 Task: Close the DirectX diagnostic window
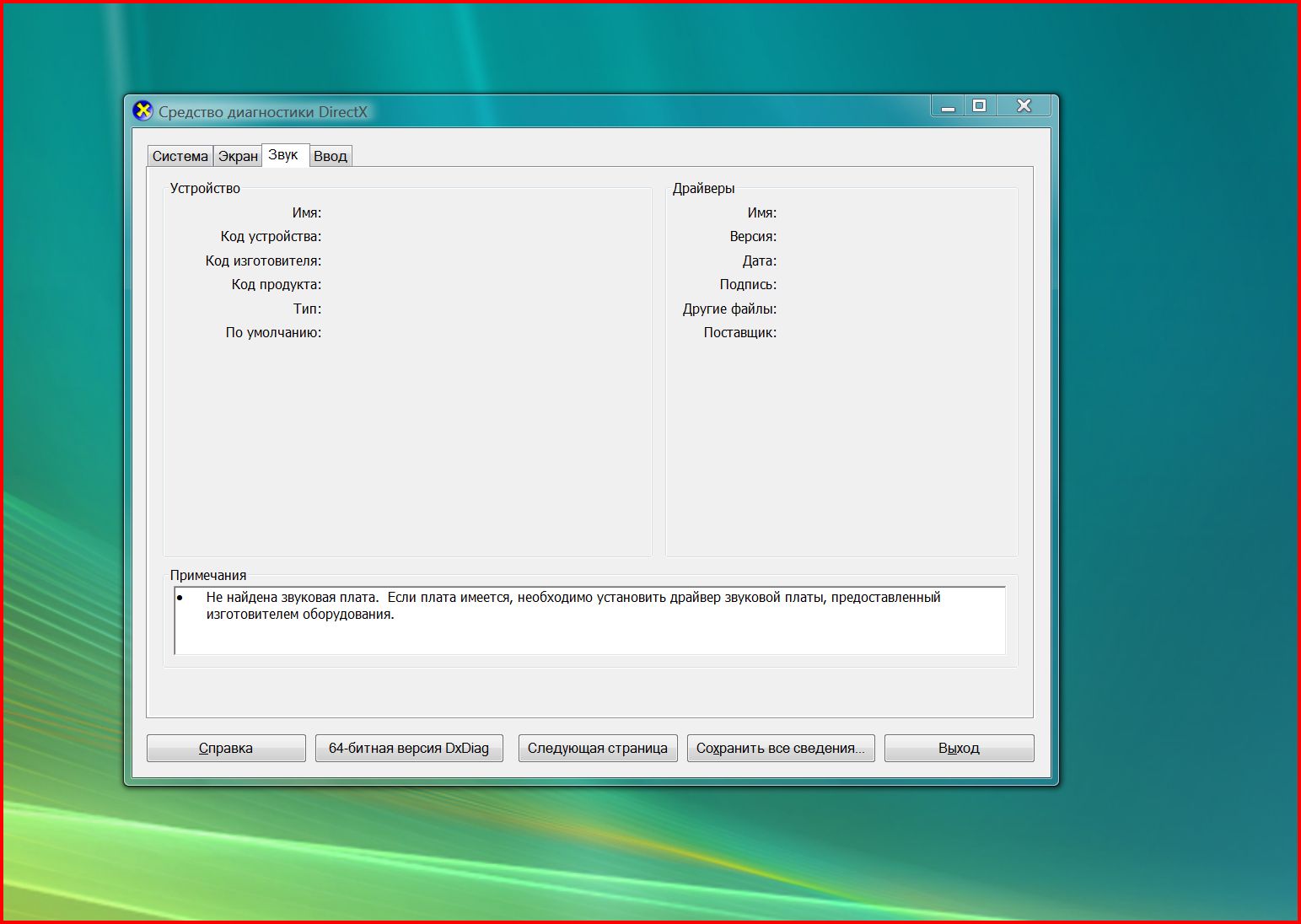coord(1024,106)
